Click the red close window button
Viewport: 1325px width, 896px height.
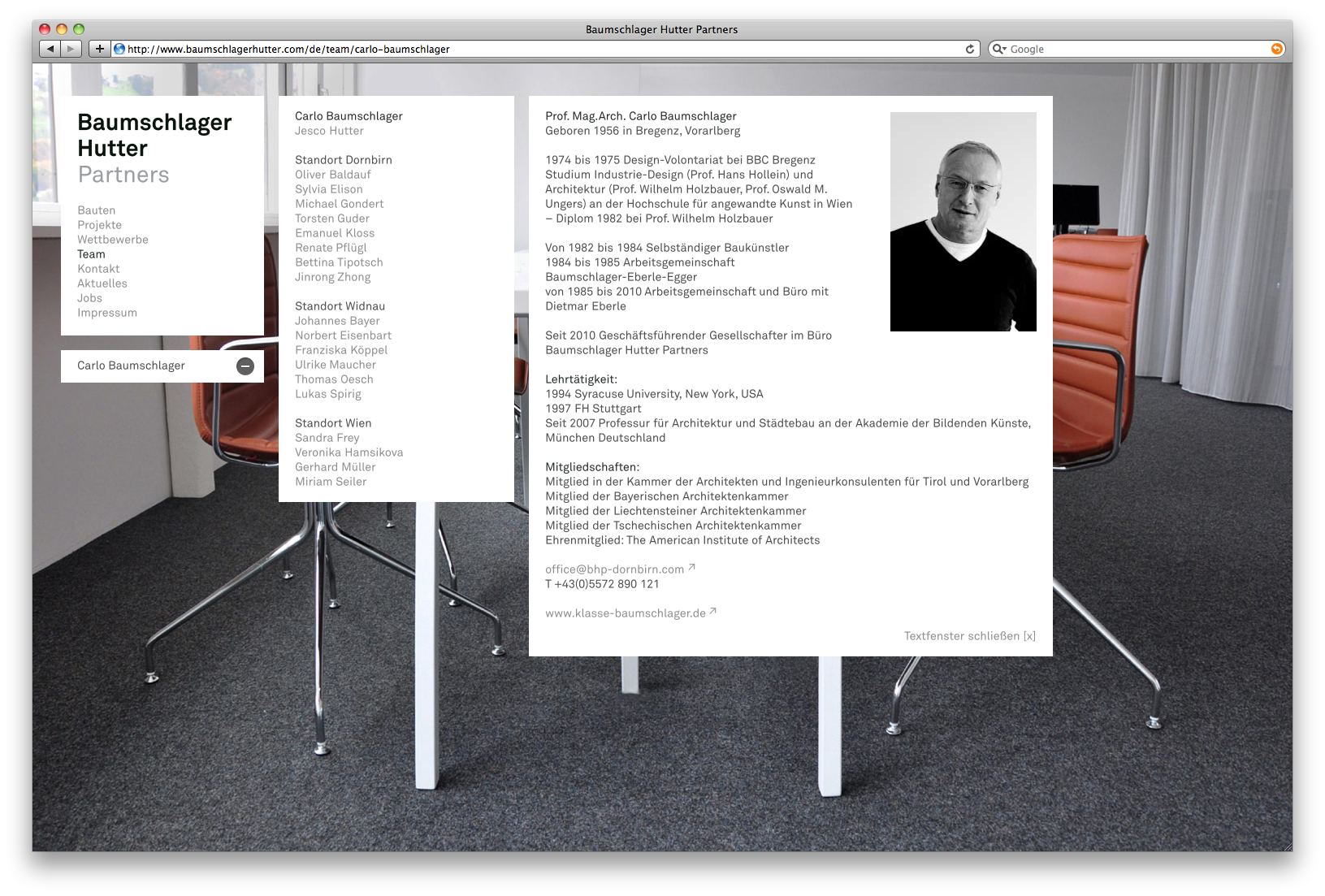click(45, 29)
